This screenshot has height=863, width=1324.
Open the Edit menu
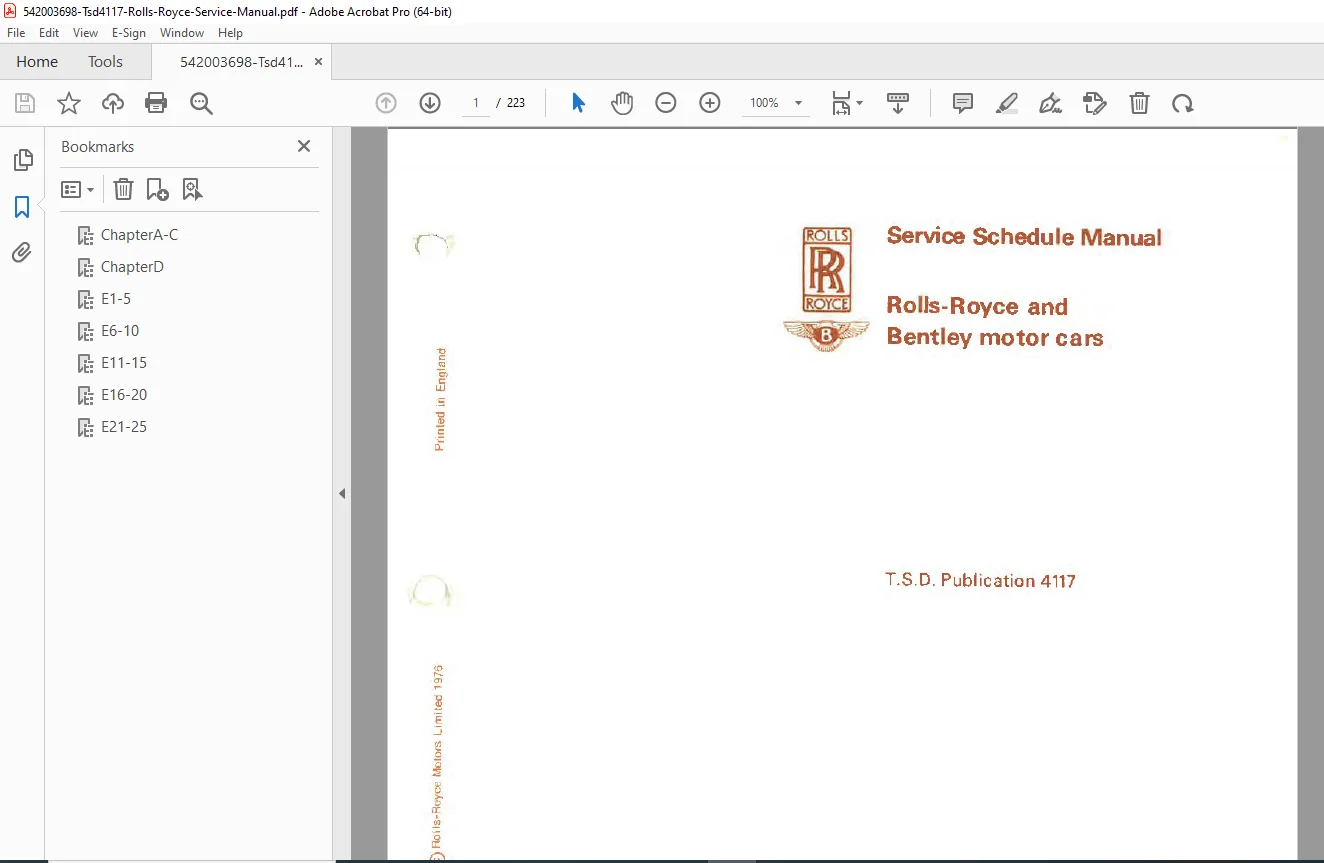click(x=49, y=33)
